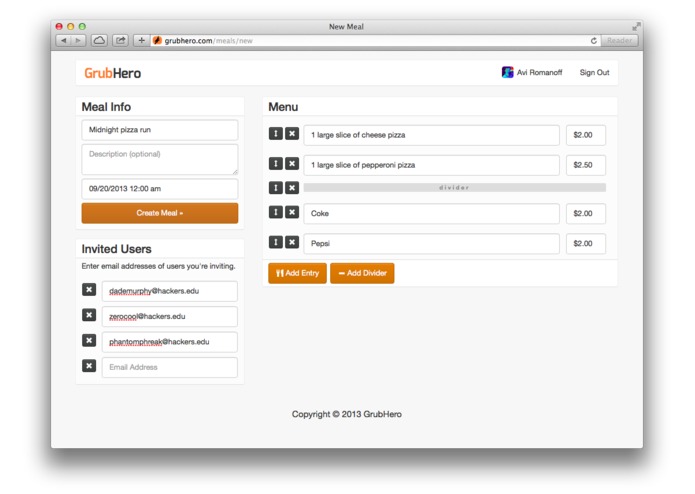Image resolution: width=695 pixels, height=494 pixels.
Task: Click the date field 09/20/2013 12:00 am
Action: [160, 189]
